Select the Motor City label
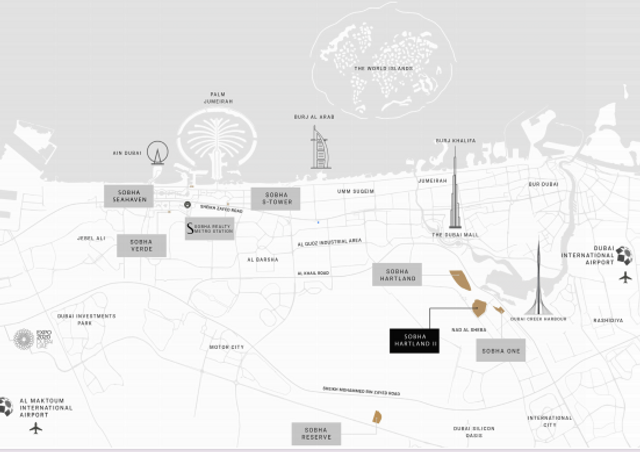The width and height of the screenshot is (640, 452). pyautogui.click(x=227, y=347)
